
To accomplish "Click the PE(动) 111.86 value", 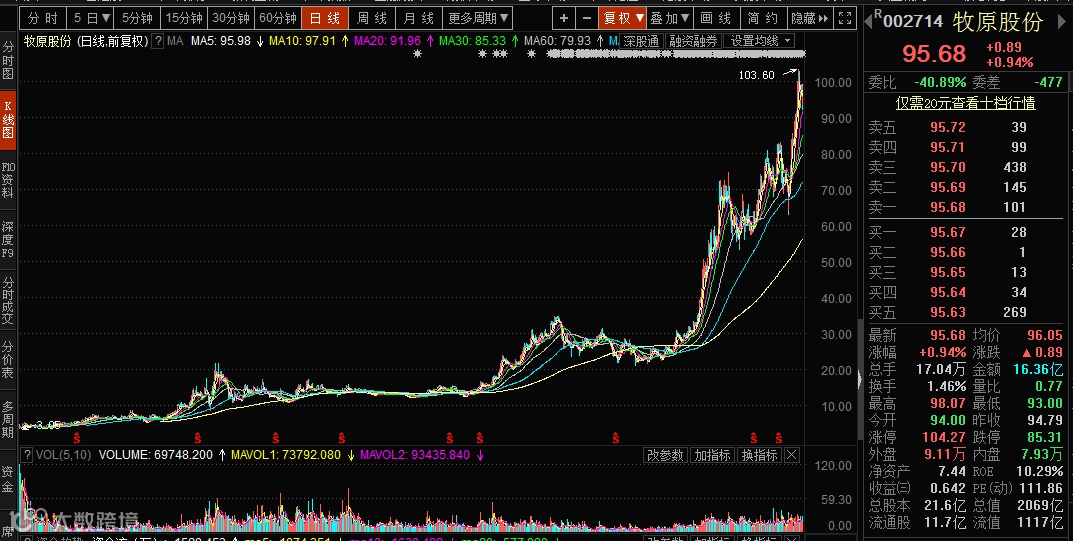I will tap(1040, 488).
